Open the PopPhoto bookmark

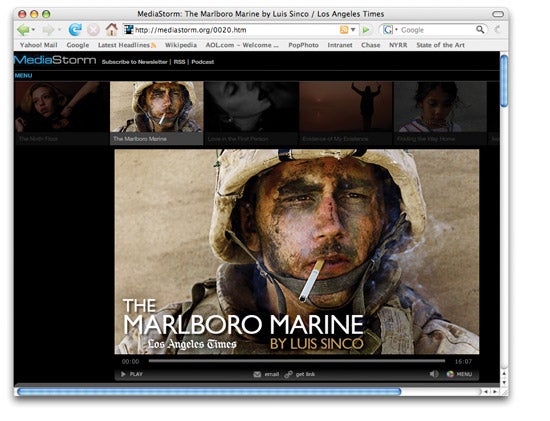(x=303, y=45)
